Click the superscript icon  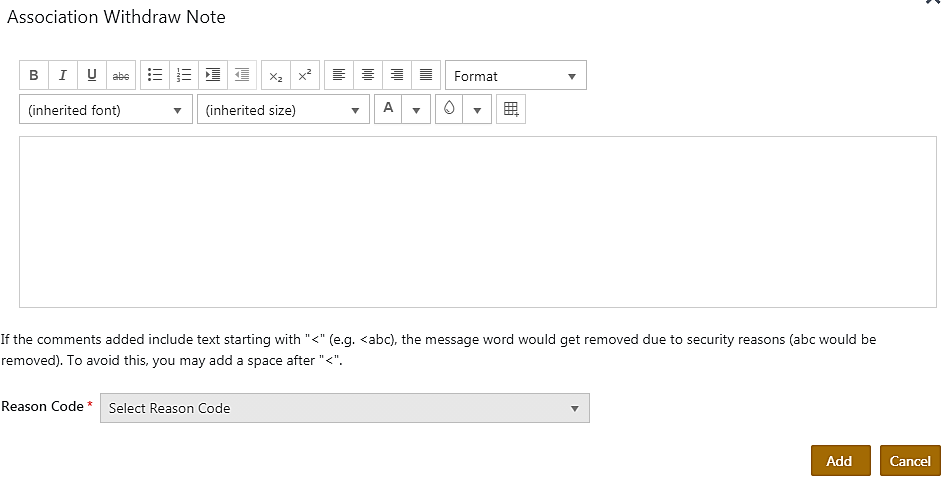coord(305,76)
